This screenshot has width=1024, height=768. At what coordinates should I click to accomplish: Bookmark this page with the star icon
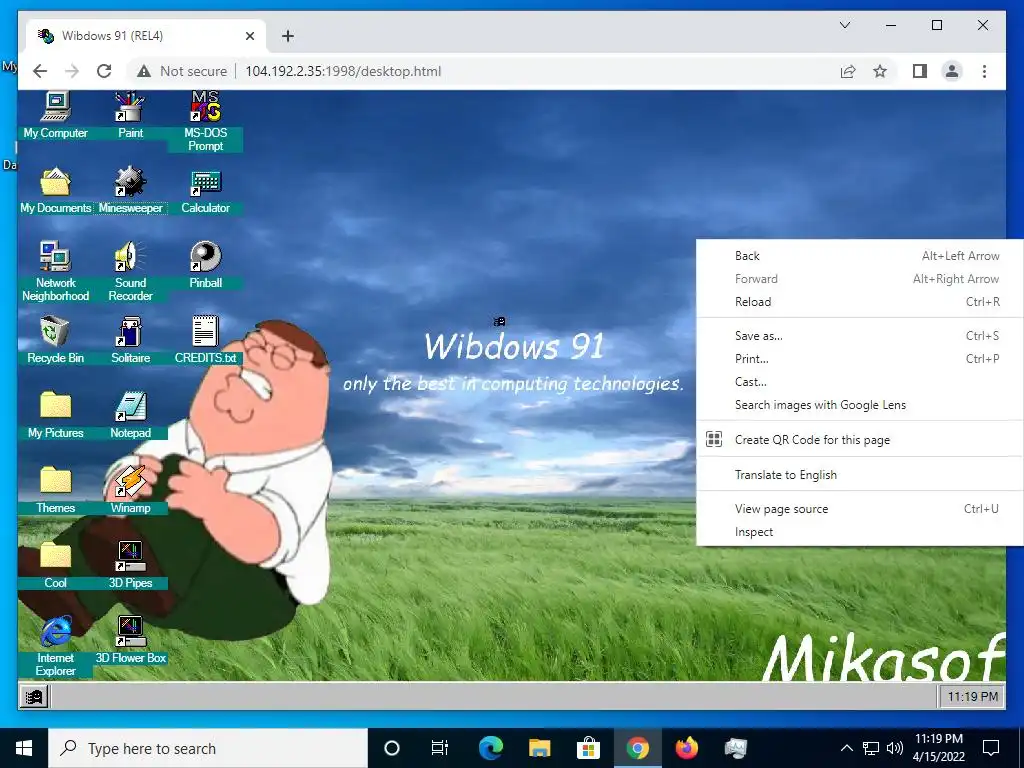point(880,71)
